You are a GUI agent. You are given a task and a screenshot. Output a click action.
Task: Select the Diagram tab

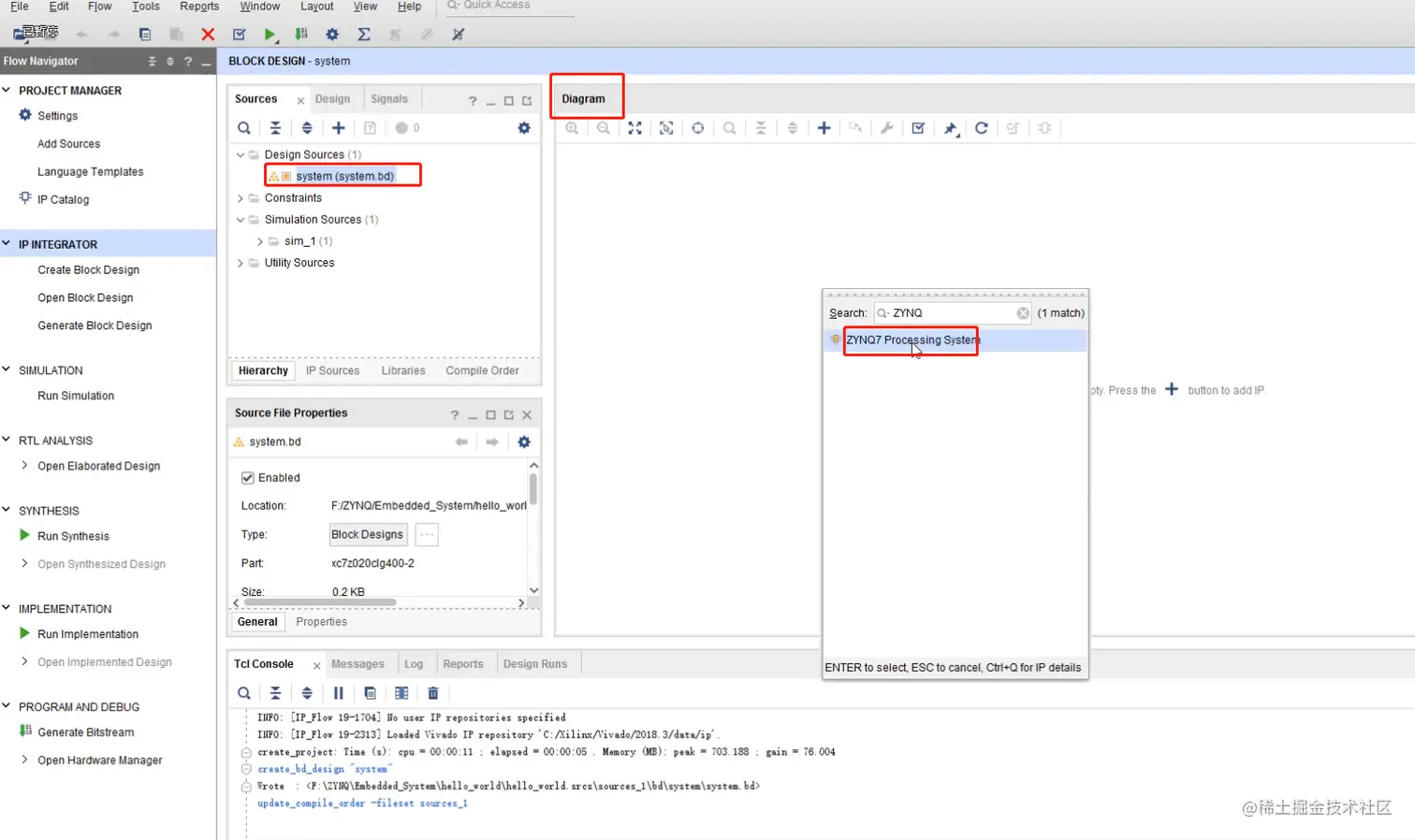[x=583, y=99]
